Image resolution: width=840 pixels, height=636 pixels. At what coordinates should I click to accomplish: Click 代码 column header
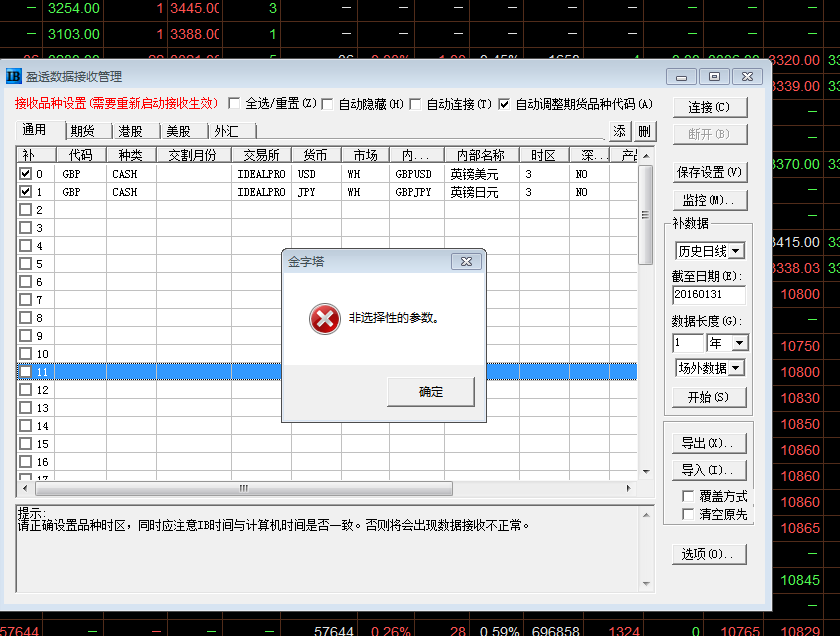81,155
